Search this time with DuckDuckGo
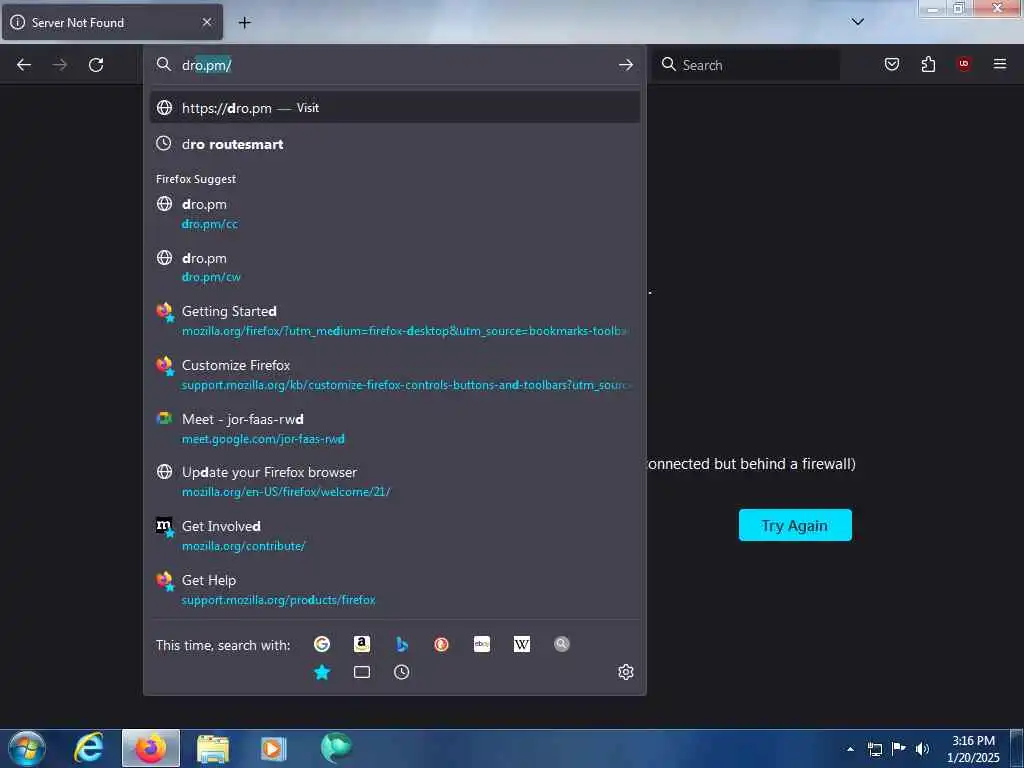 point(441,645)
